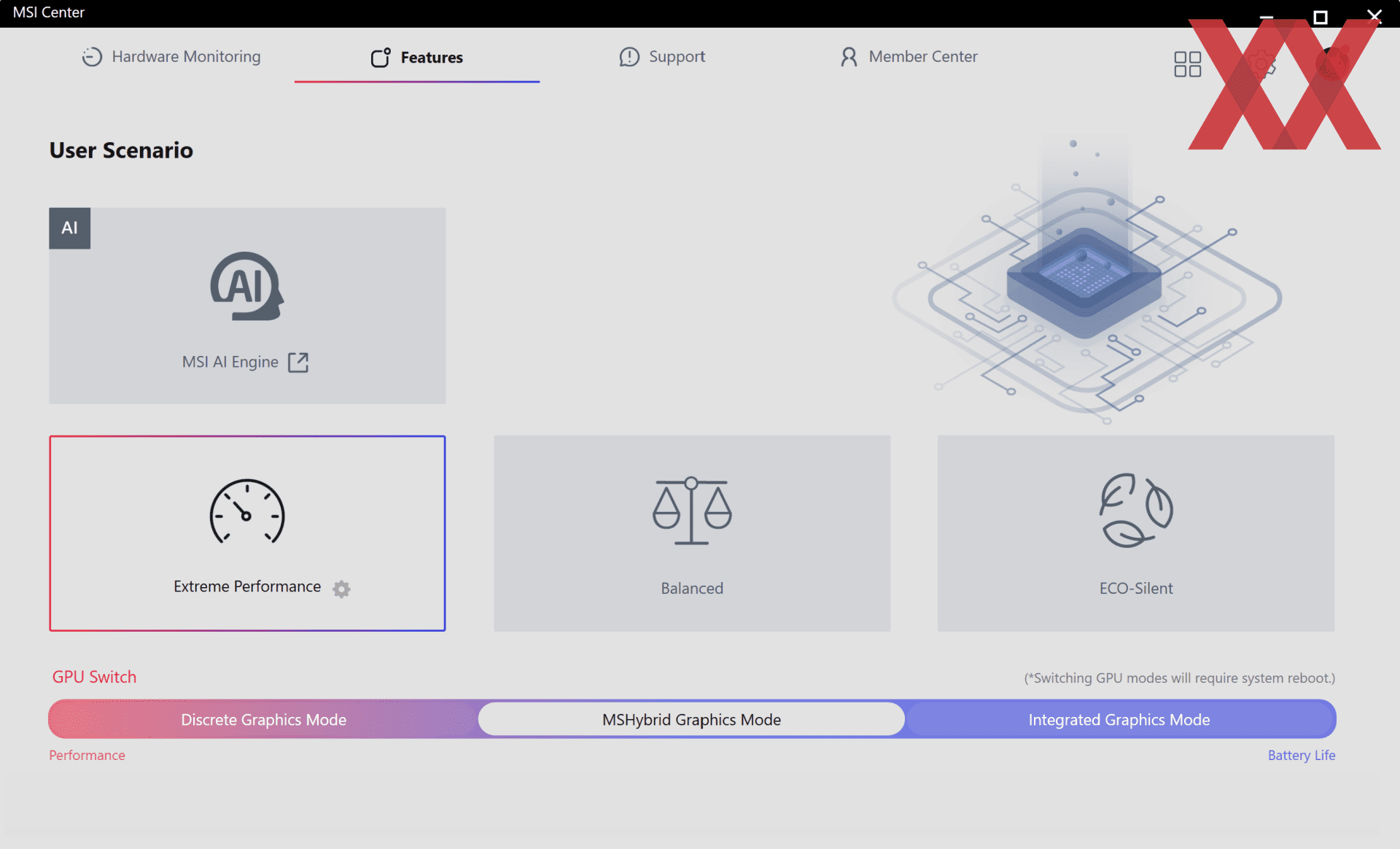Go to Member Center tab
The width and height of the screenshot is (1400, 849).
point(909,57)
